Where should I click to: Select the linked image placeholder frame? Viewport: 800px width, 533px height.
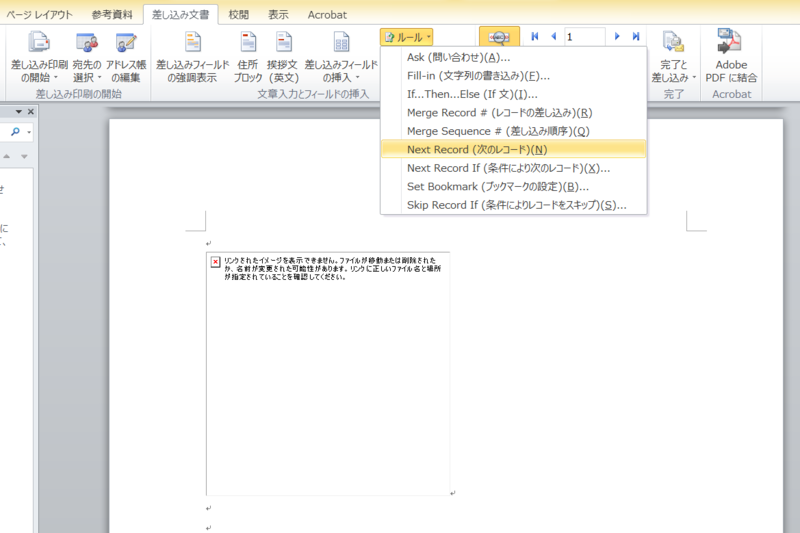[328, 373]
